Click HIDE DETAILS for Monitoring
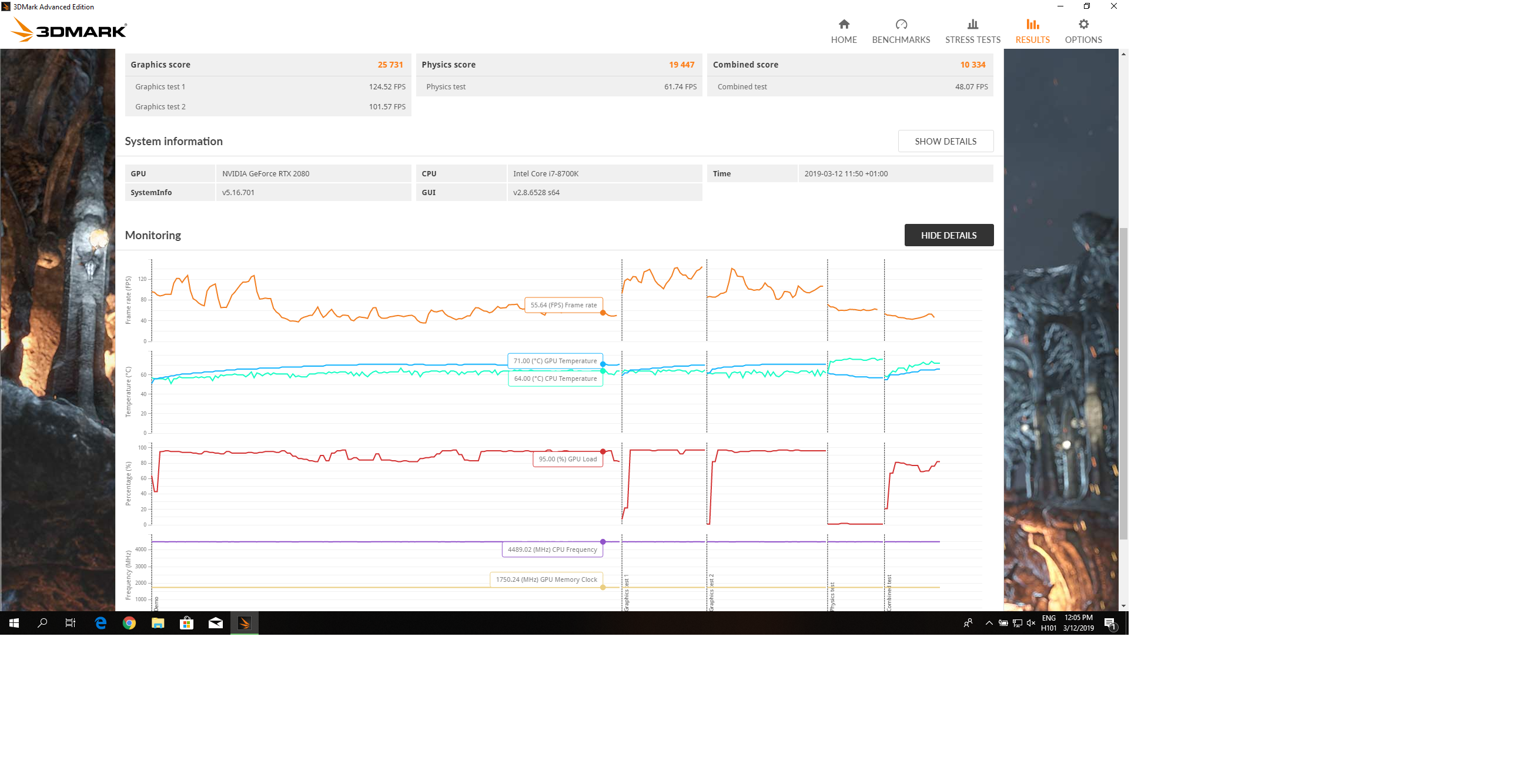 (x=948, y=235)
